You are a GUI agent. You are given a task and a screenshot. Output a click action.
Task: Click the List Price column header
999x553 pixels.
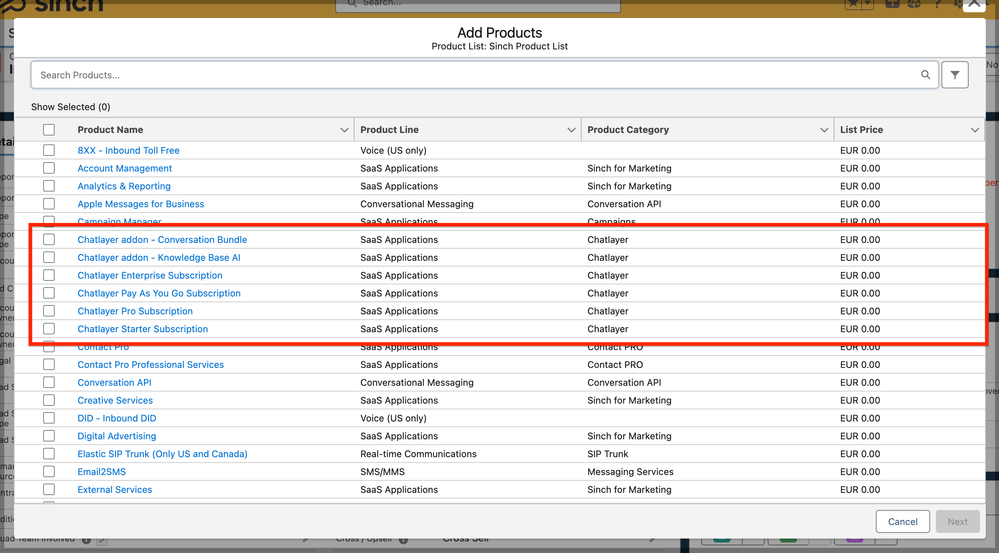(x=861, y=130)
